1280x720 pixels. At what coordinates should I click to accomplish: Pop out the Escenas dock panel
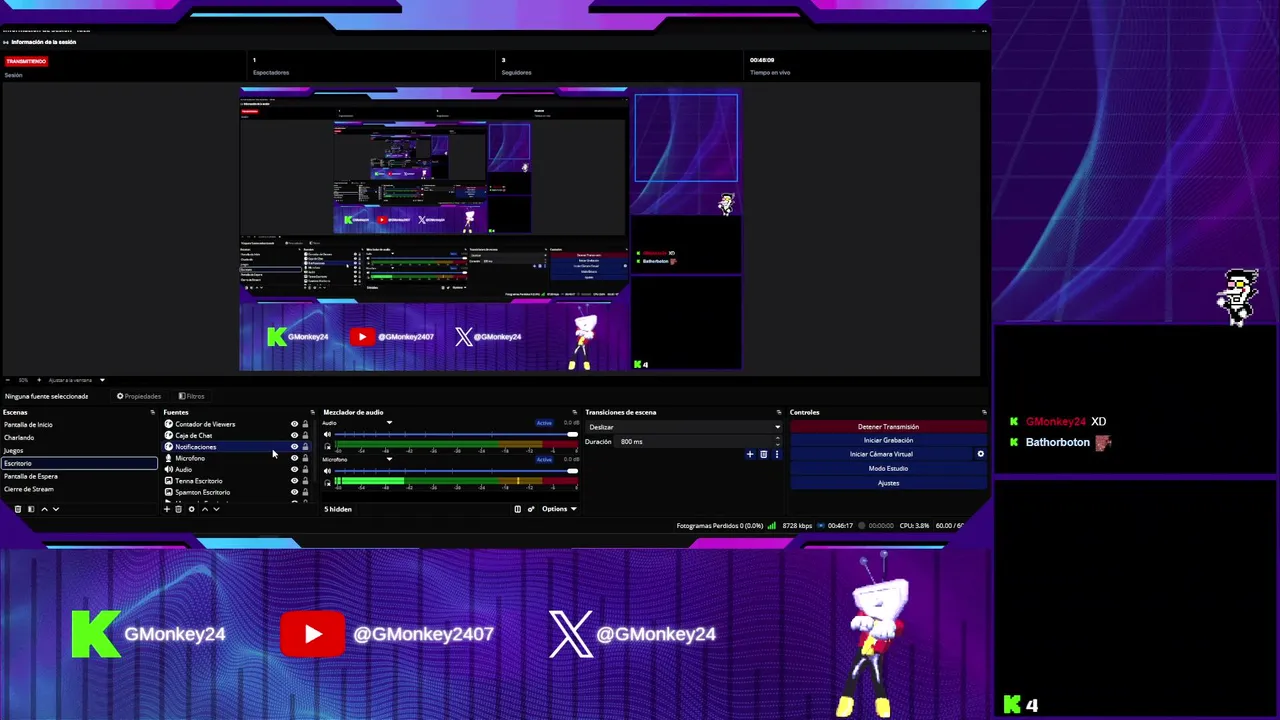tap(152, 412)
